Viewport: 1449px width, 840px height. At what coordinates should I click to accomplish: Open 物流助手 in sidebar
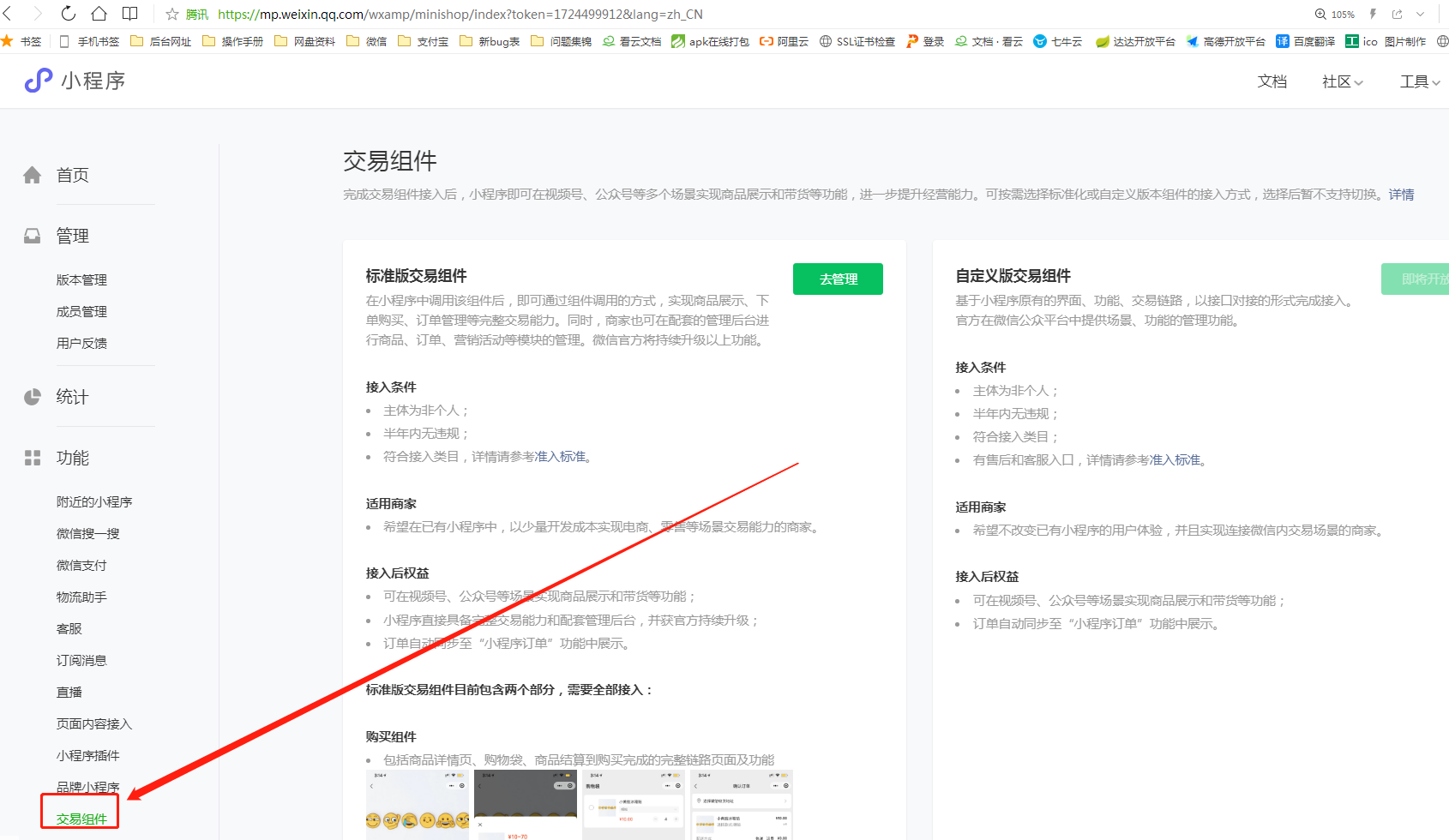[81, 597]
